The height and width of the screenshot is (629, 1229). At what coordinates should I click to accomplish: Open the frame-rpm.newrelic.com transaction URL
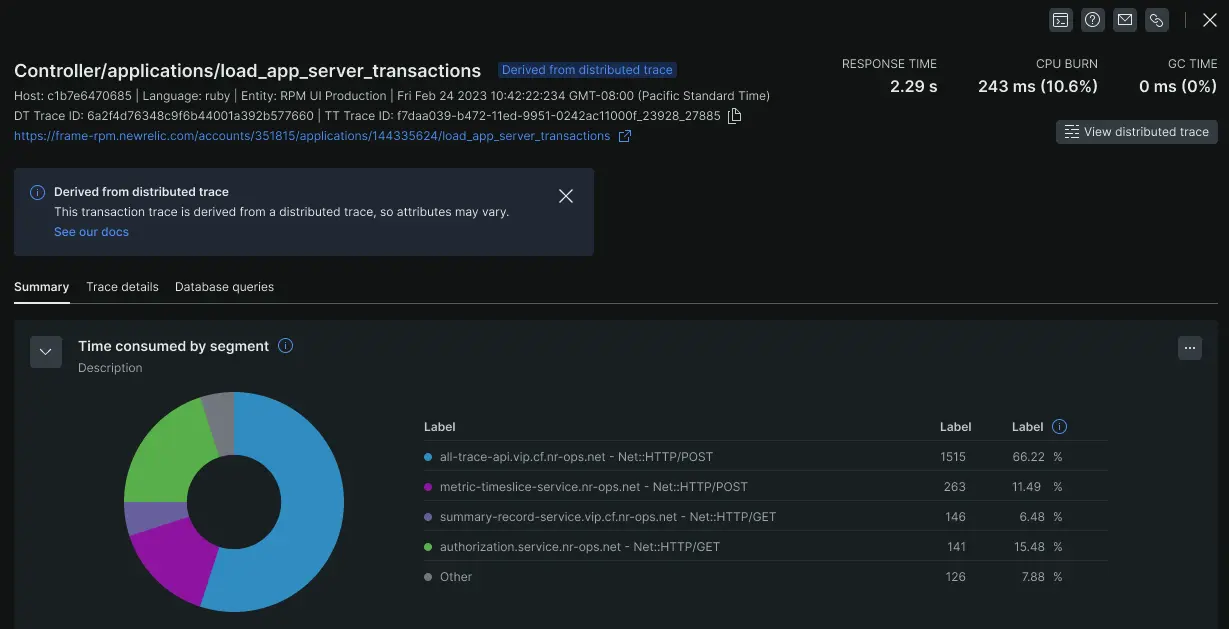tap(312, 136)
